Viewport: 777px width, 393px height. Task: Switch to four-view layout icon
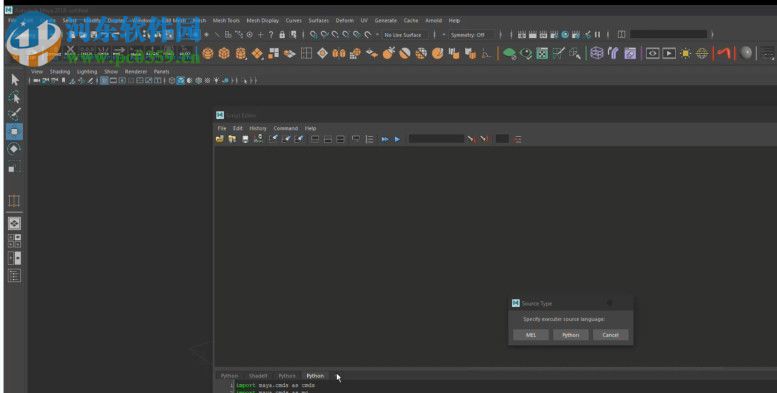14,241
